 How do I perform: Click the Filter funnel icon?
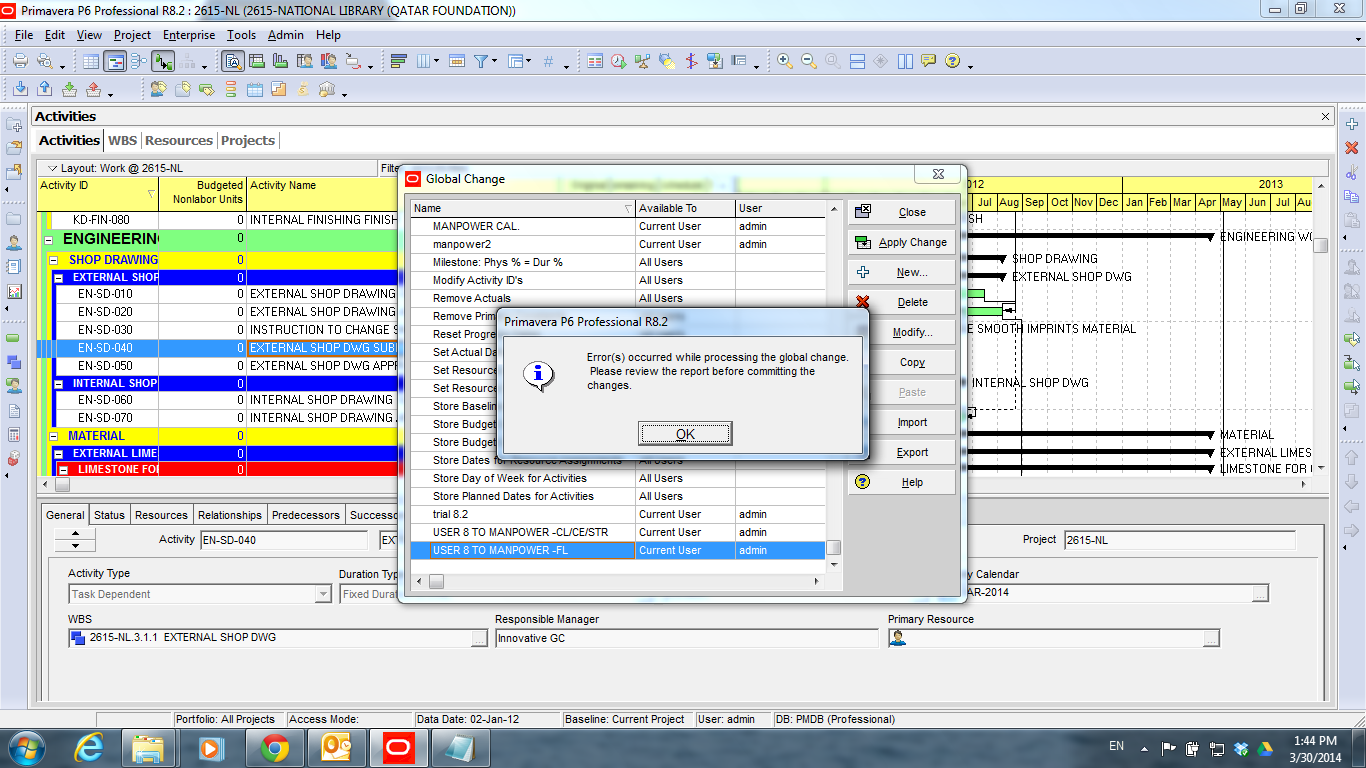(481, 61)
